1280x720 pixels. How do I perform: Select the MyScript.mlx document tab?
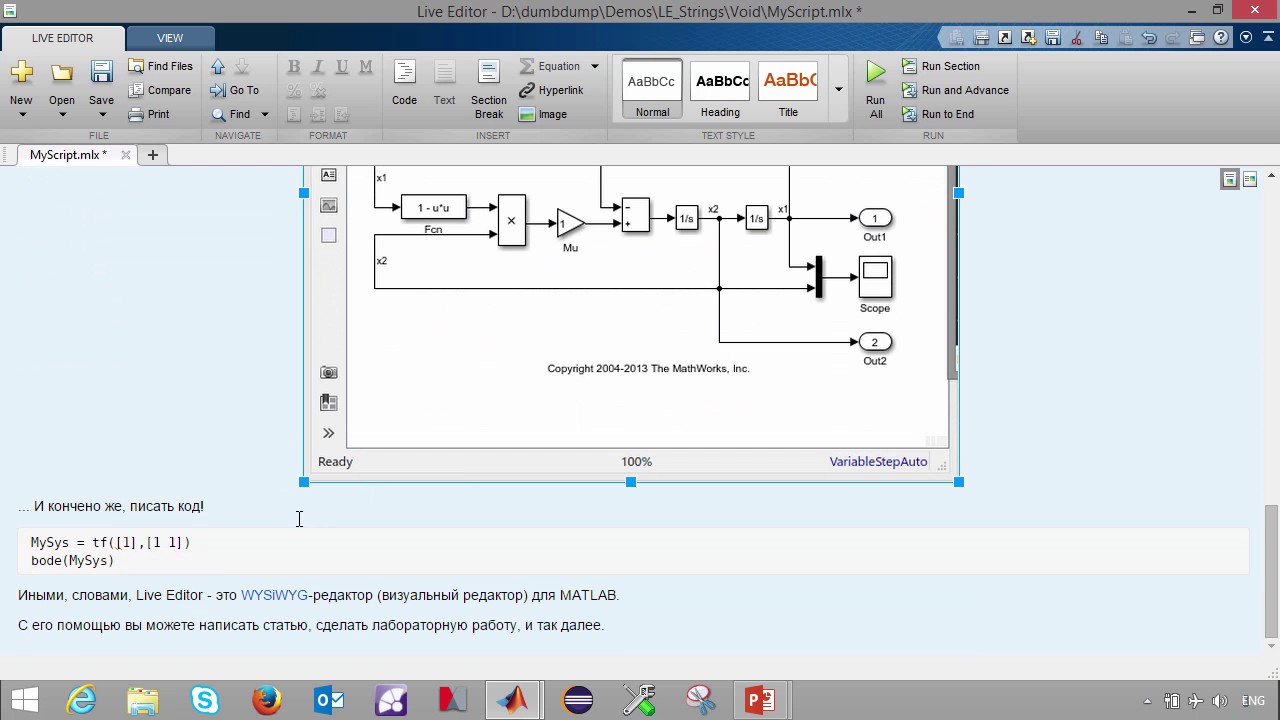[x=67, y=155]
